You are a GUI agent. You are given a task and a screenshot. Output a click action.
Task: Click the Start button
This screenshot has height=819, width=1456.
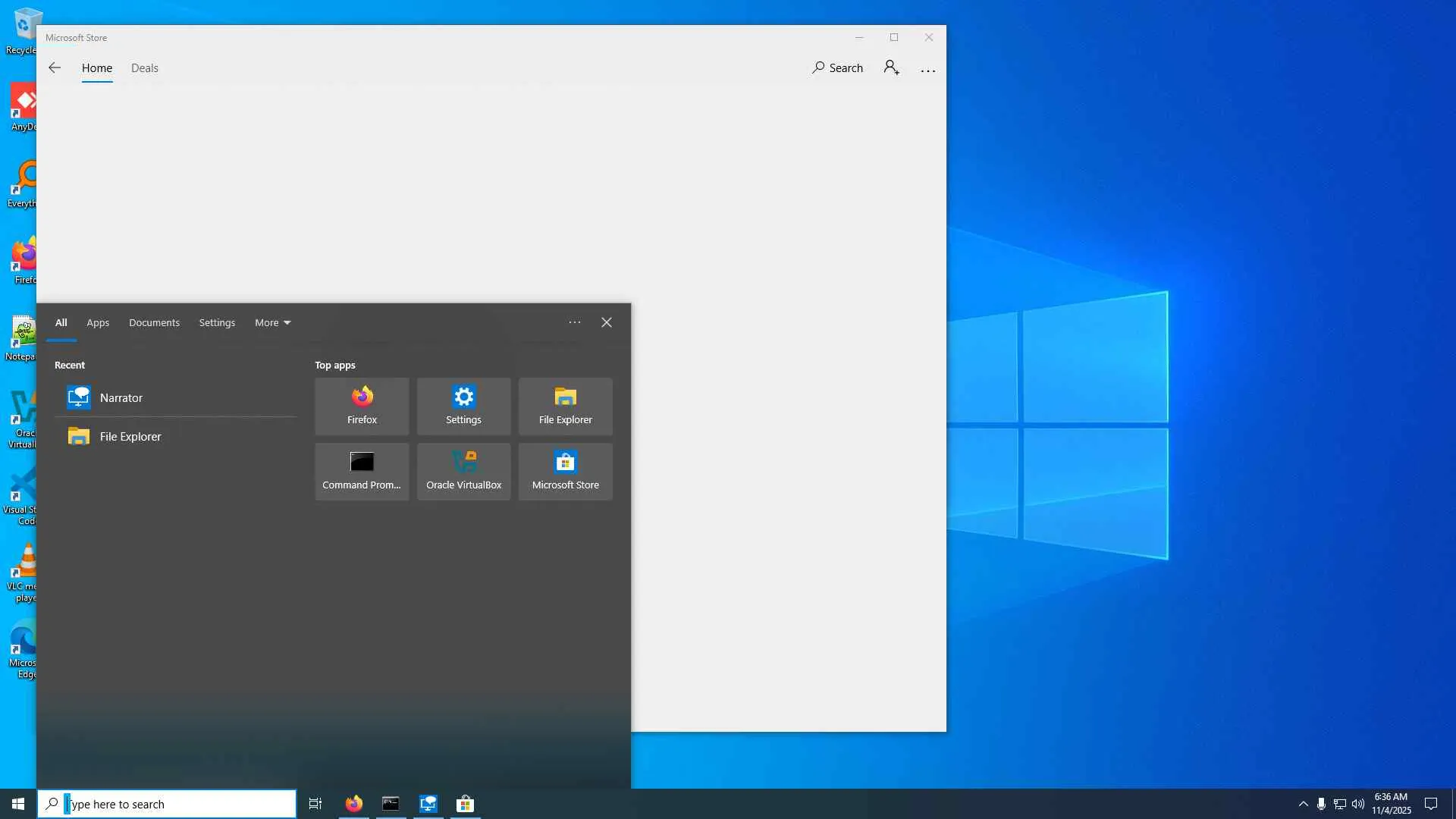[x=18, y=804]
